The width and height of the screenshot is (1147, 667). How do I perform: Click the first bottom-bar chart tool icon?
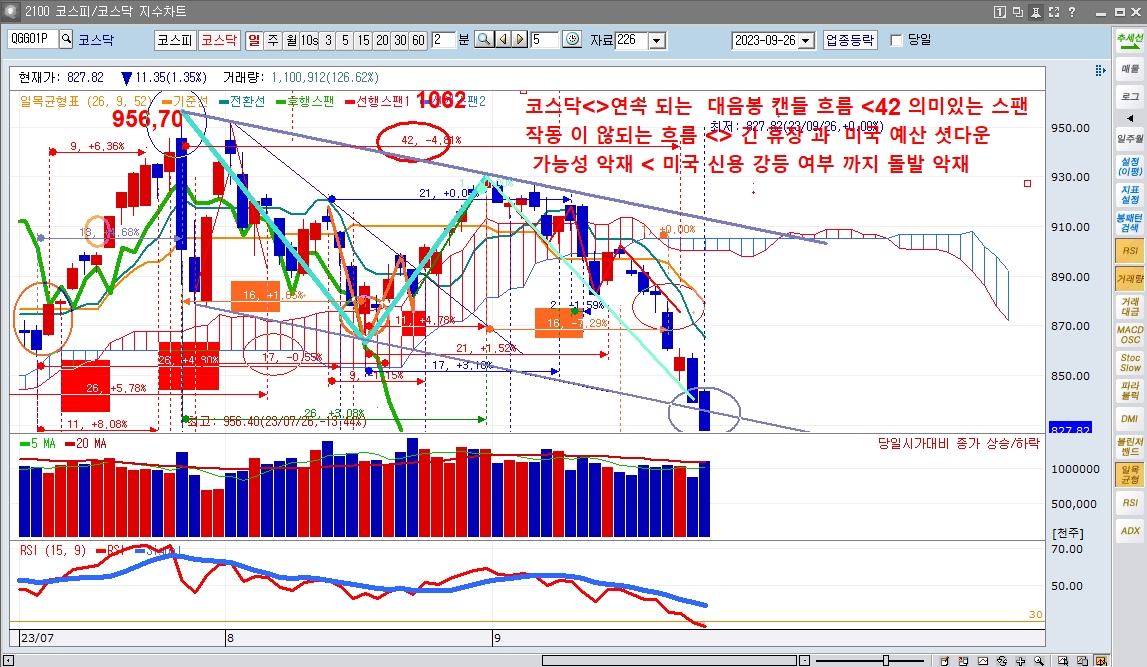tap(945, 661)
